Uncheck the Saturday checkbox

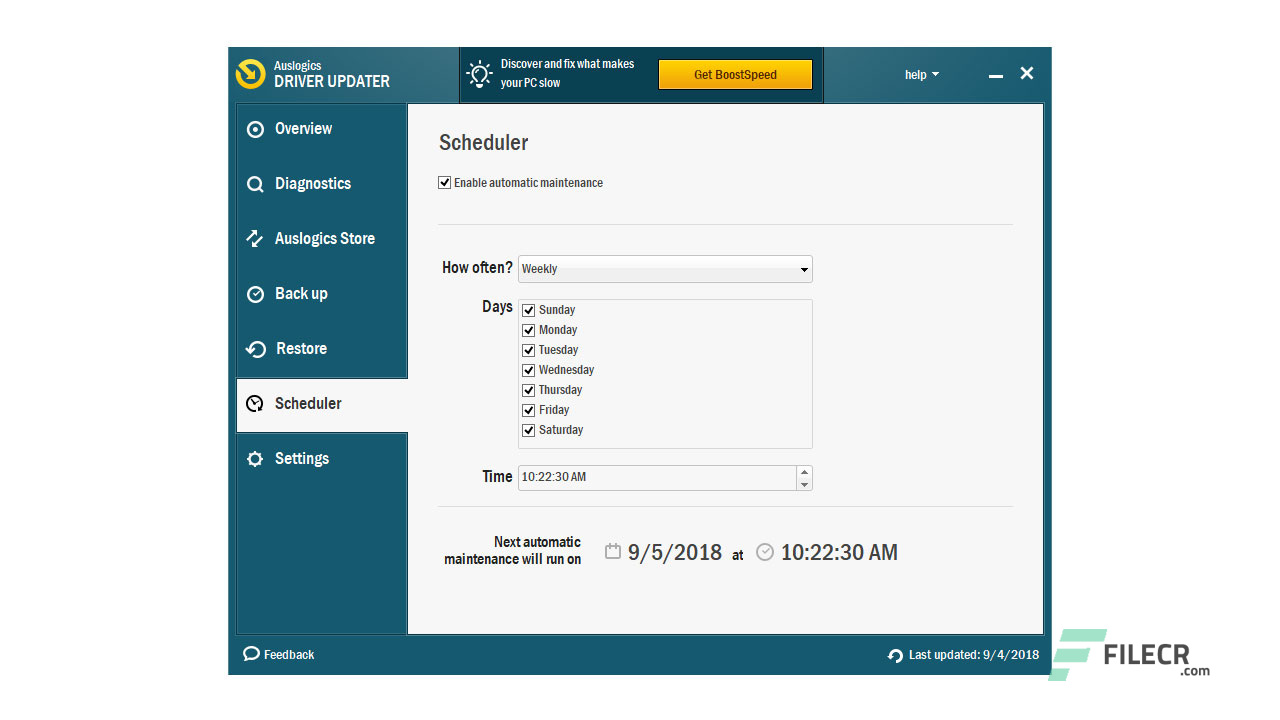pyautogui.click(x=529, y=430)
